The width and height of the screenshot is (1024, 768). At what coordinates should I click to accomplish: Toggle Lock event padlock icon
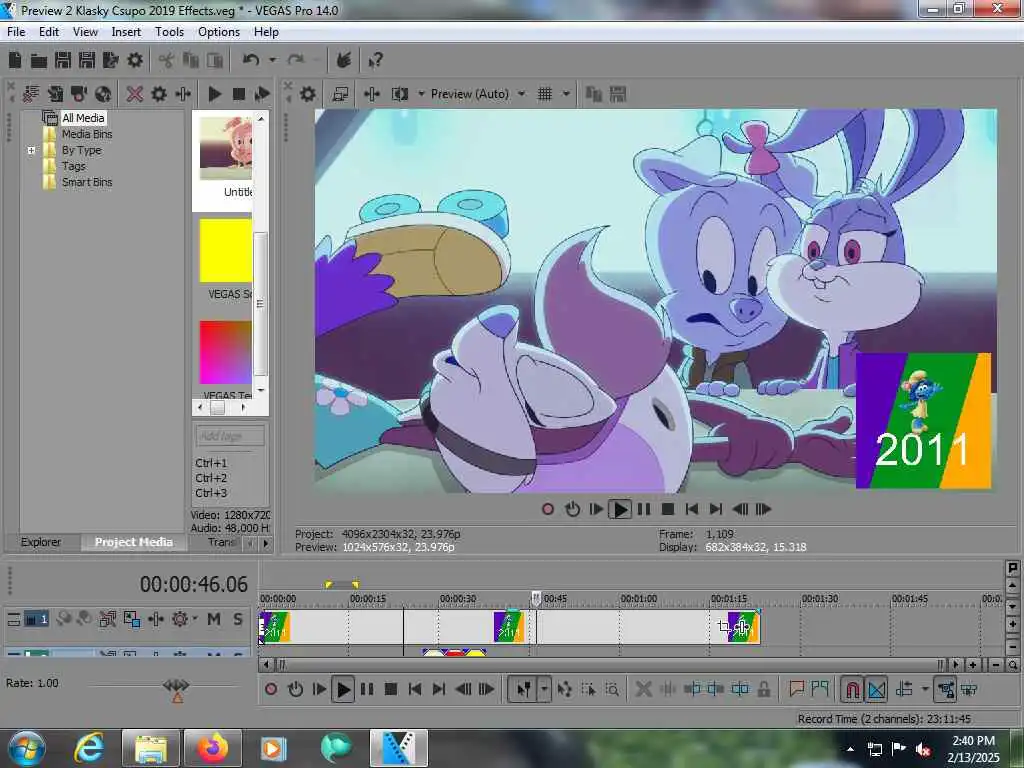[x=763, y=689]
